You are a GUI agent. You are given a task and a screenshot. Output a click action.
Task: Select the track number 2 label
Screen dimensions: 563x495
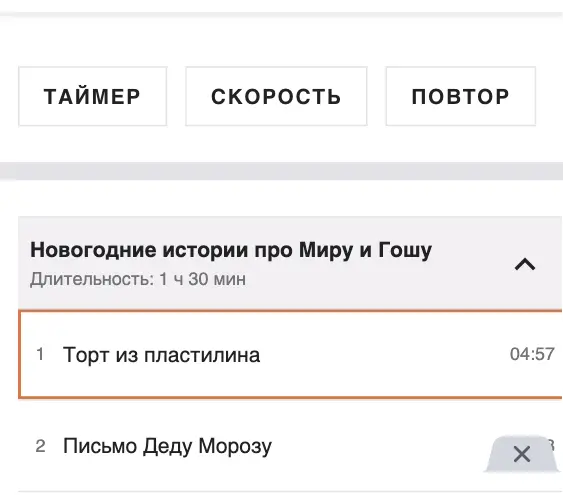41,446
